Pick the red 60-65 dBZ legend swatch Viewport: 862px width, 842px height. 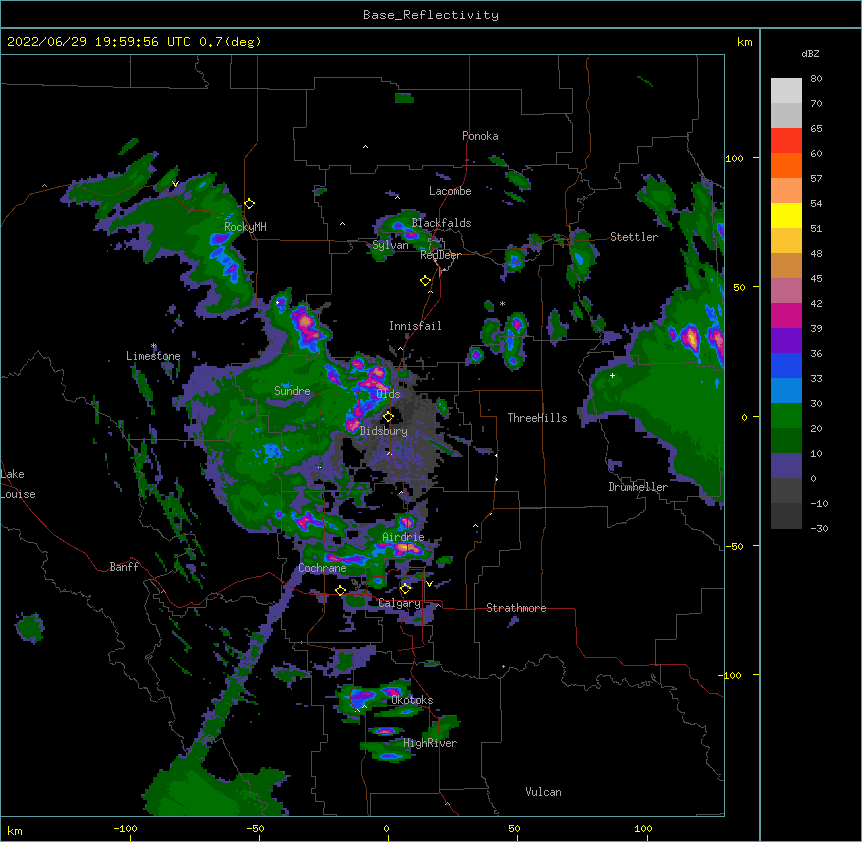click(786, 141)
